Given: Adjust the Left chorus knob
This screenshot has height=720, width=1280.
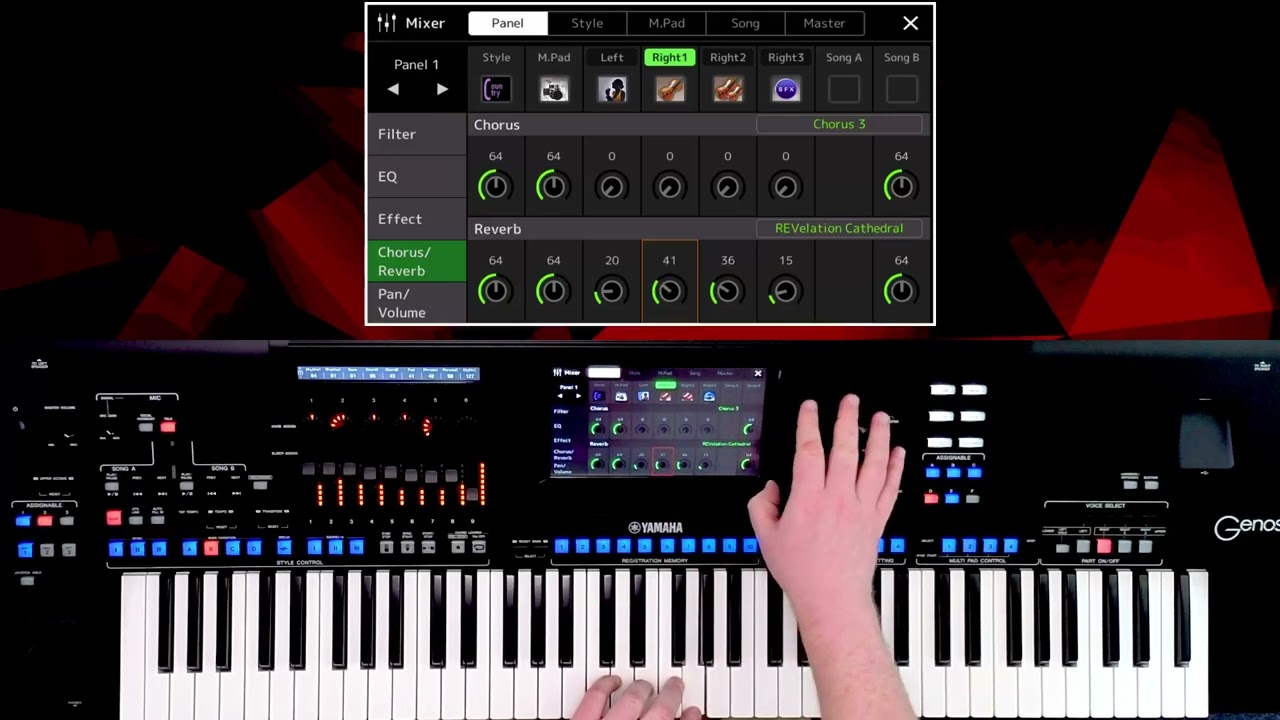Looking at the screenshot, I should [x=612, y=186].
